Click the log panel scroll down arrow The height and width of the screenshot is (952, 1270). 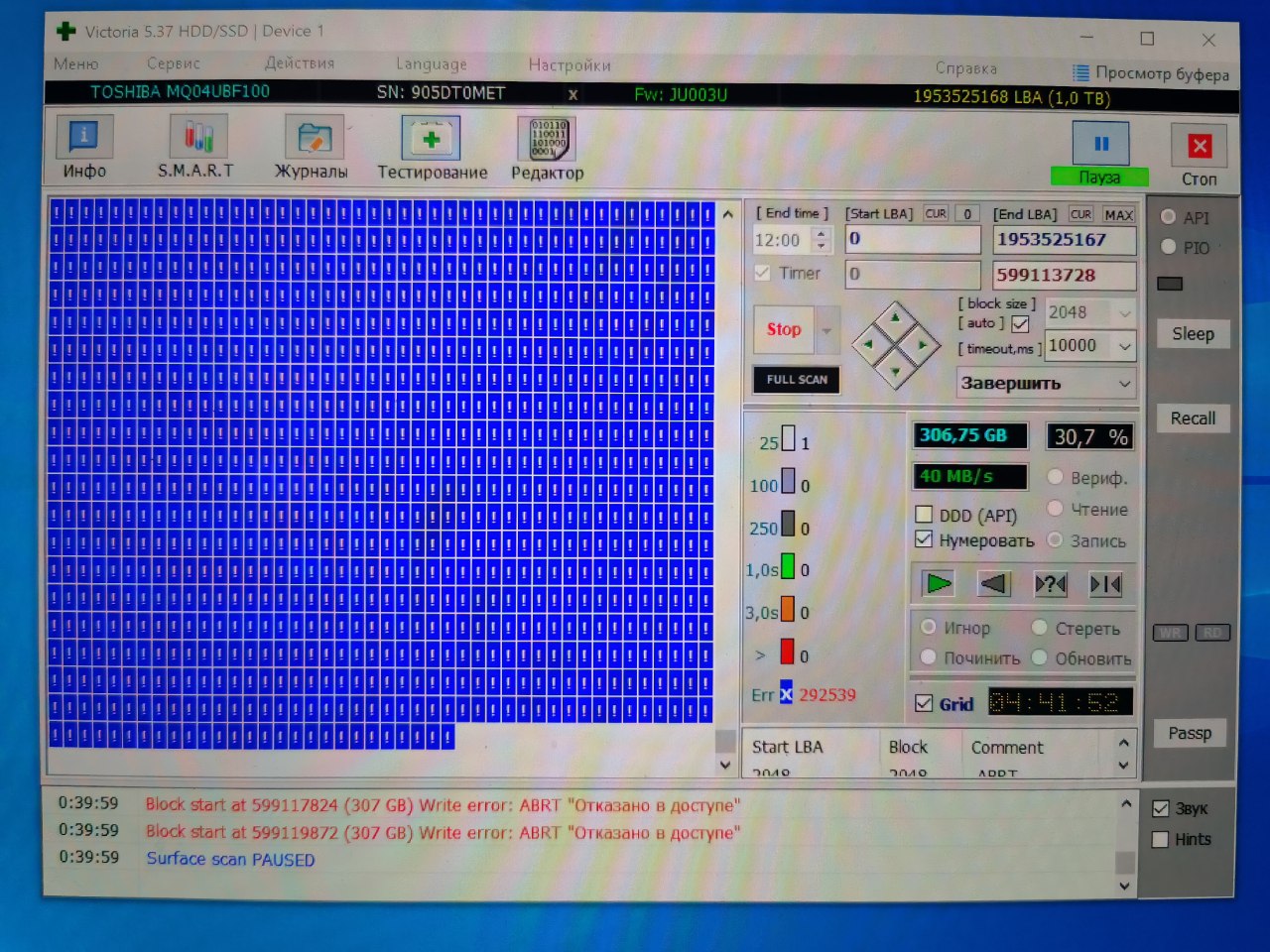pos(1124,886)
